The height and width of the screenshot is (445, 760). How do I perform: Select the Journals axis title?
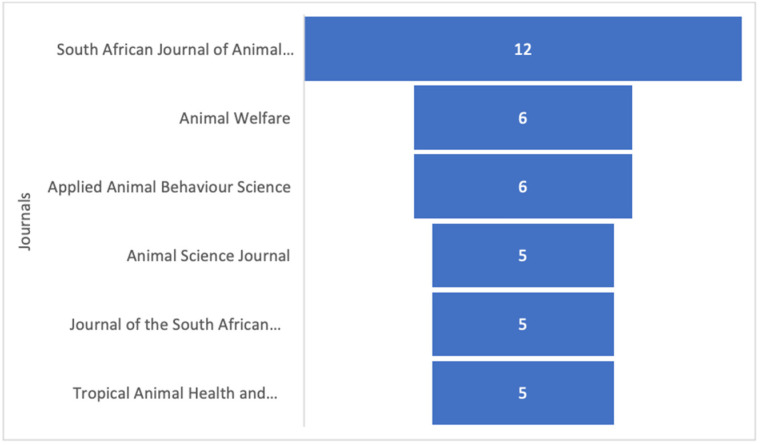pyautogui.click(x=25, y=222)
